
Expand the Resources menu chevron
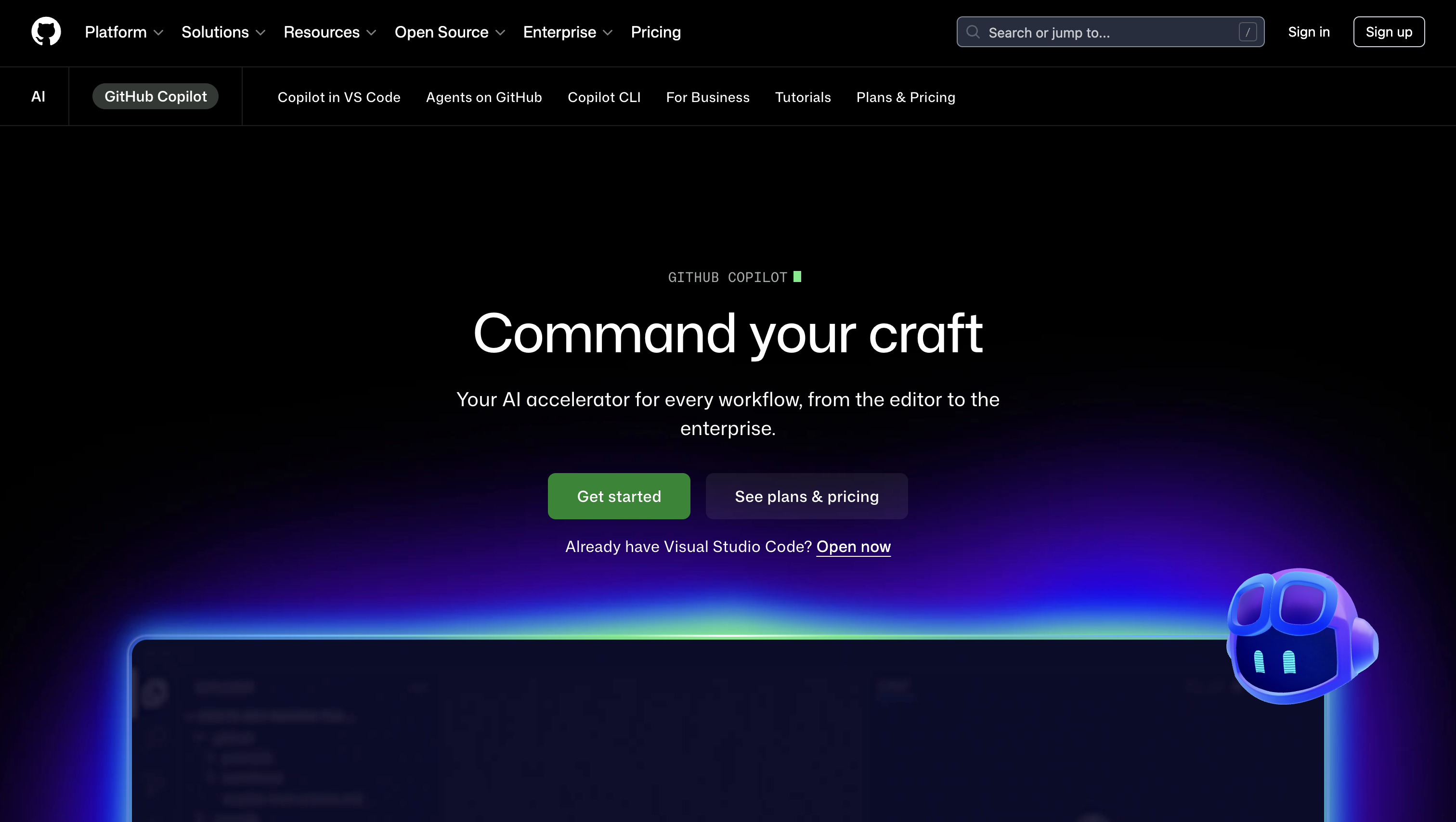coord(371,33)
